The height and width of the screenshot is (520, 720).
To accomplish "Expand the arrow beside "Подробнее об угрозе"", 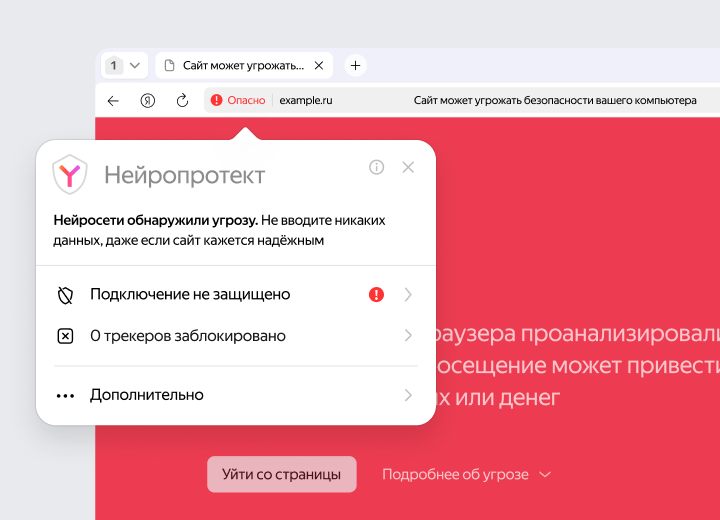I will [545, 474].
